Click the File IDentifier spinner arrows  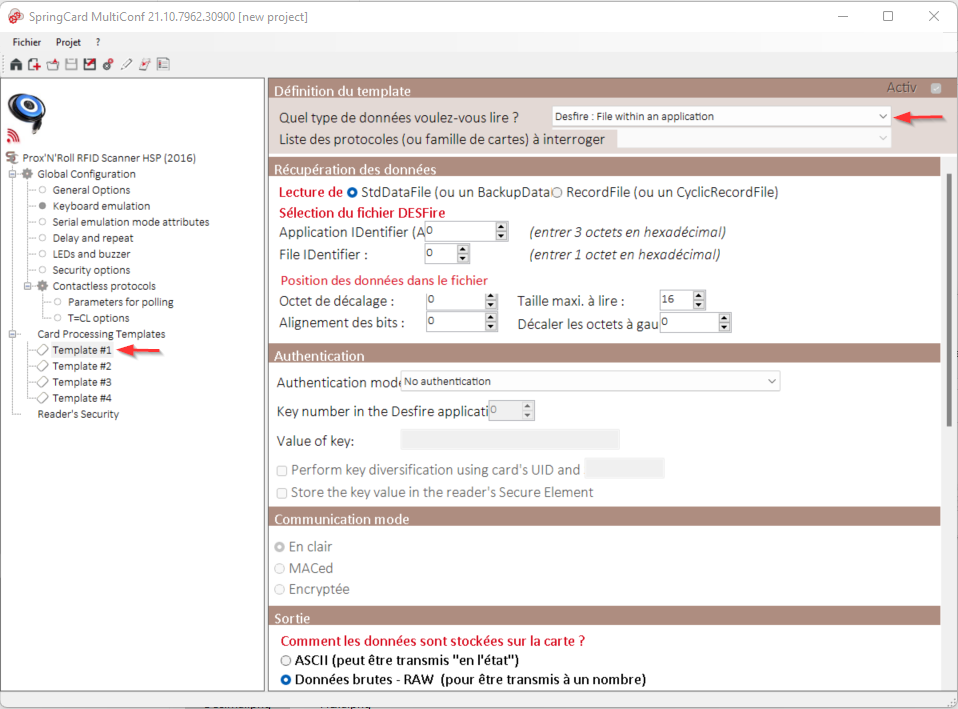(x=463, y=253)
